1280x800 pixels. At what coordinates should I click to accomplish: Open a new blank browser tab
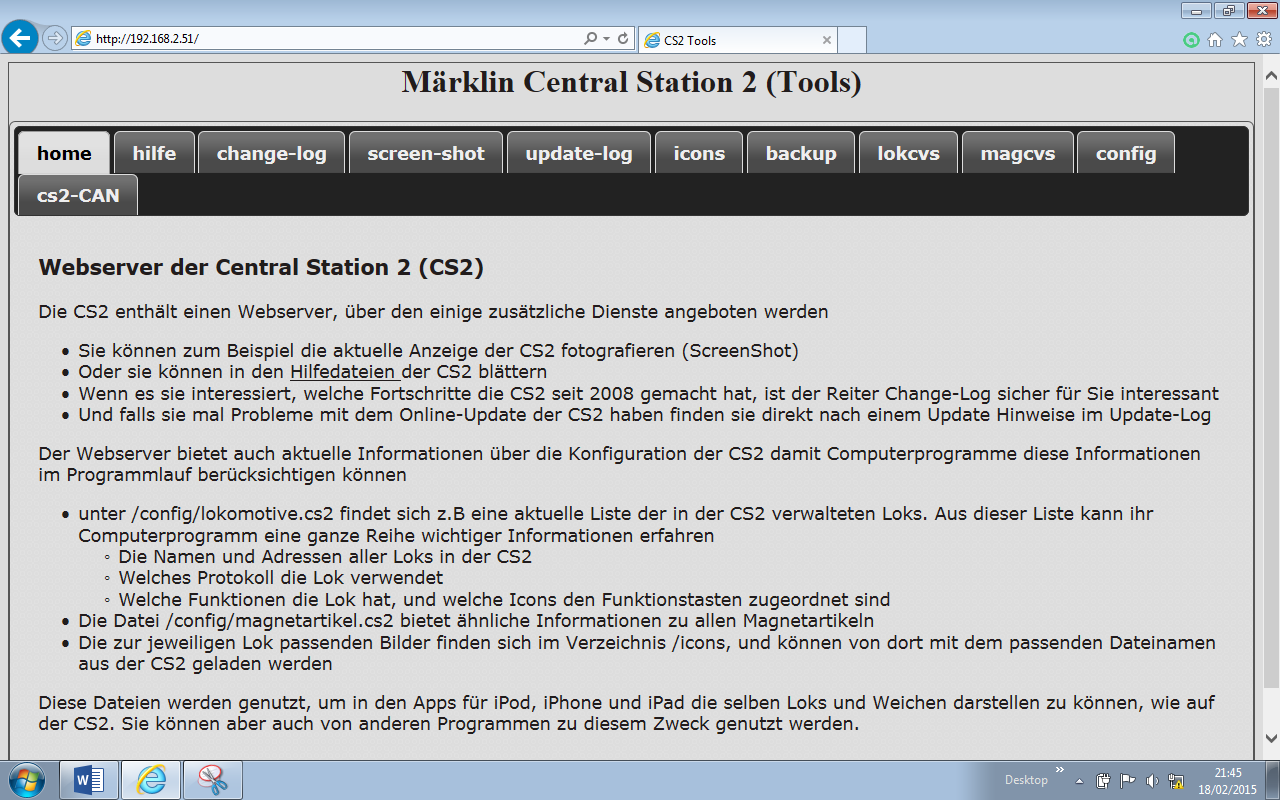coord(851,40)
